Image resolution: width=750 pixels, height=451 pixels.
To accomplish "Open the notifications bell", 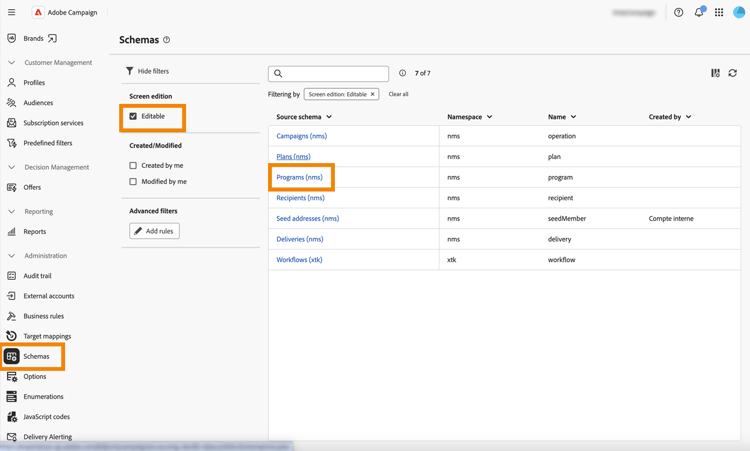I will point(699,12).
